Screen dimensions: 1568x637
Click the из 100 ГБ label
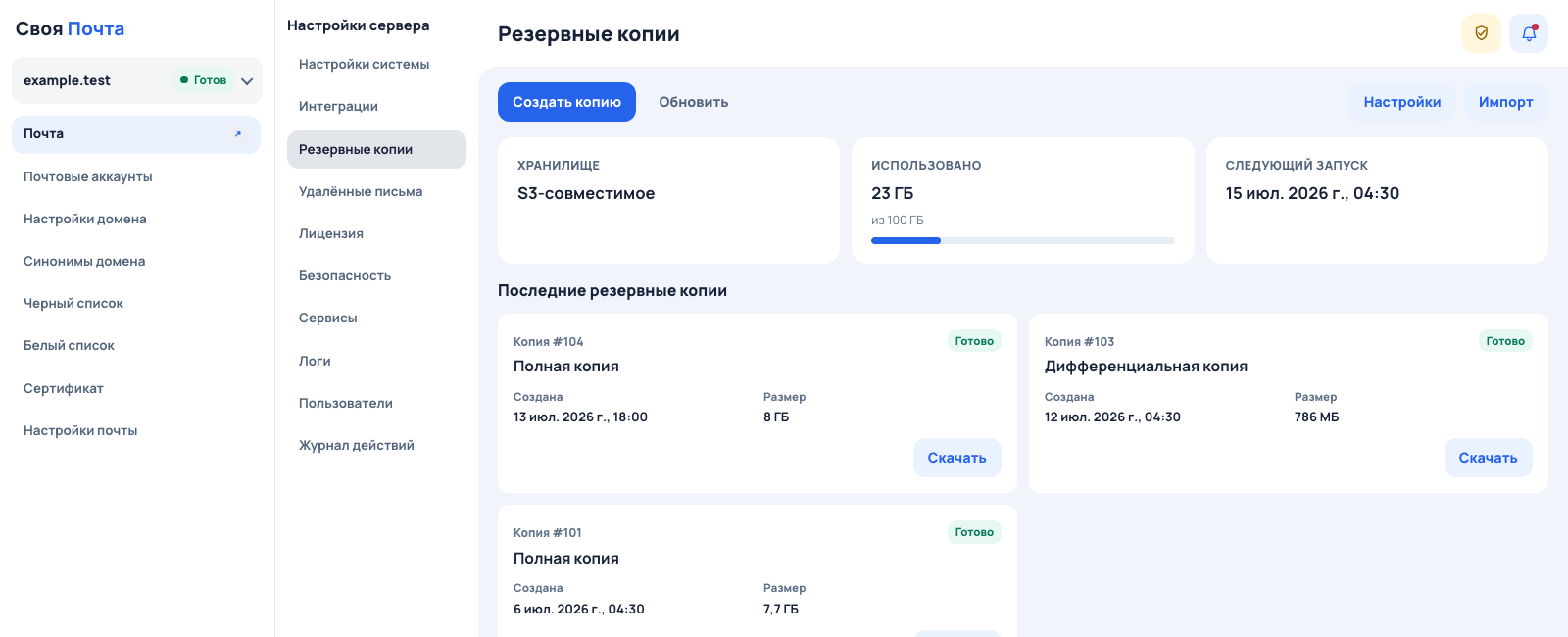[898, 220]
